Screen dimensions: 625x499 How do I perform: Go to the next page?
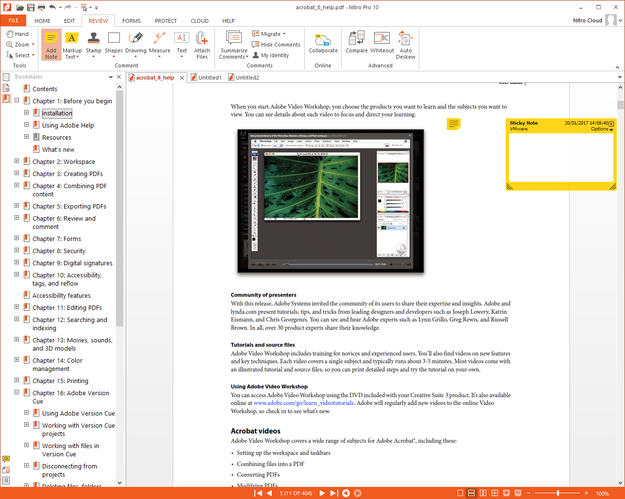322,493
